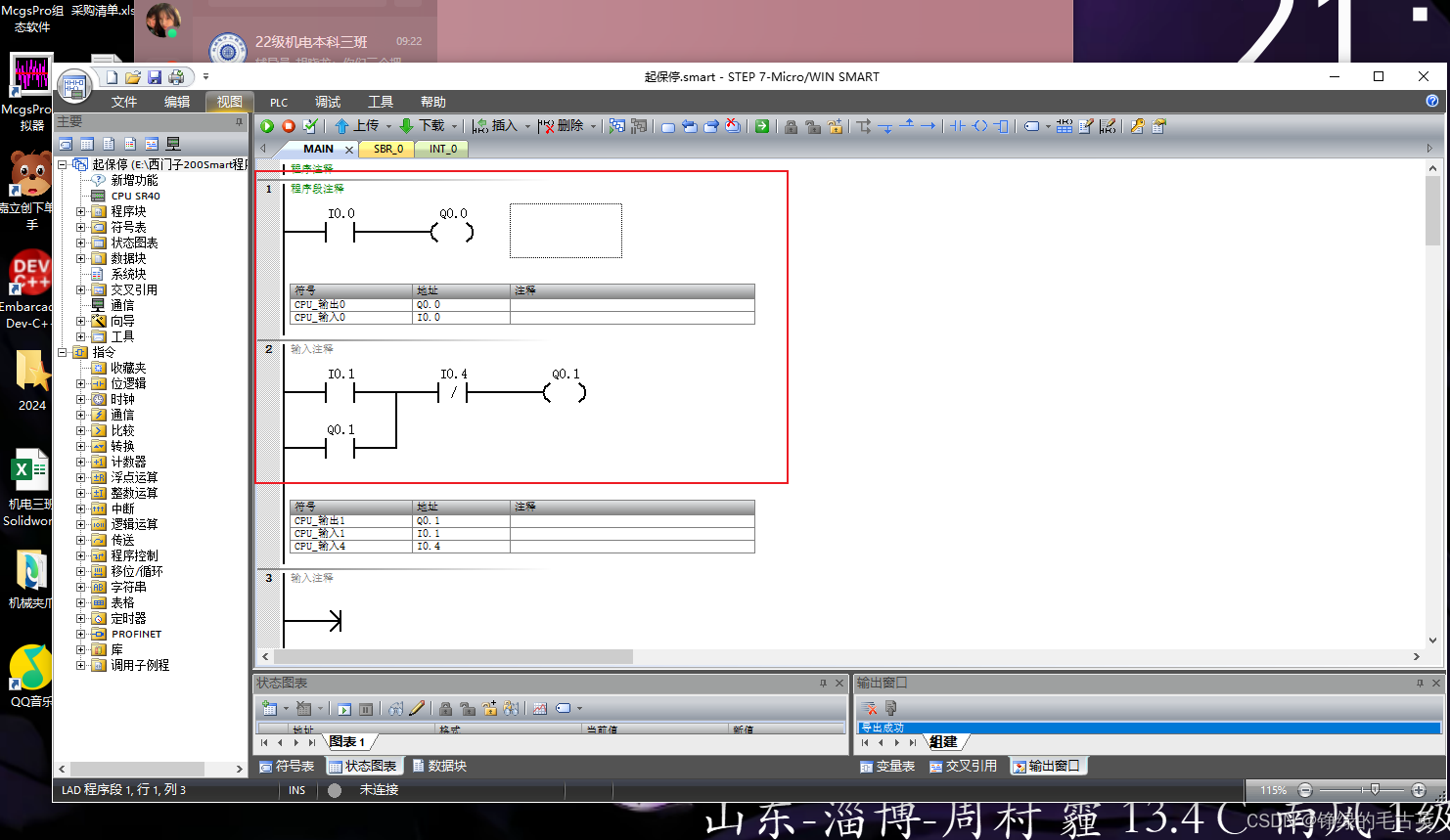
Task: Select CPU SR40 in the project tree
Action: 135,196
